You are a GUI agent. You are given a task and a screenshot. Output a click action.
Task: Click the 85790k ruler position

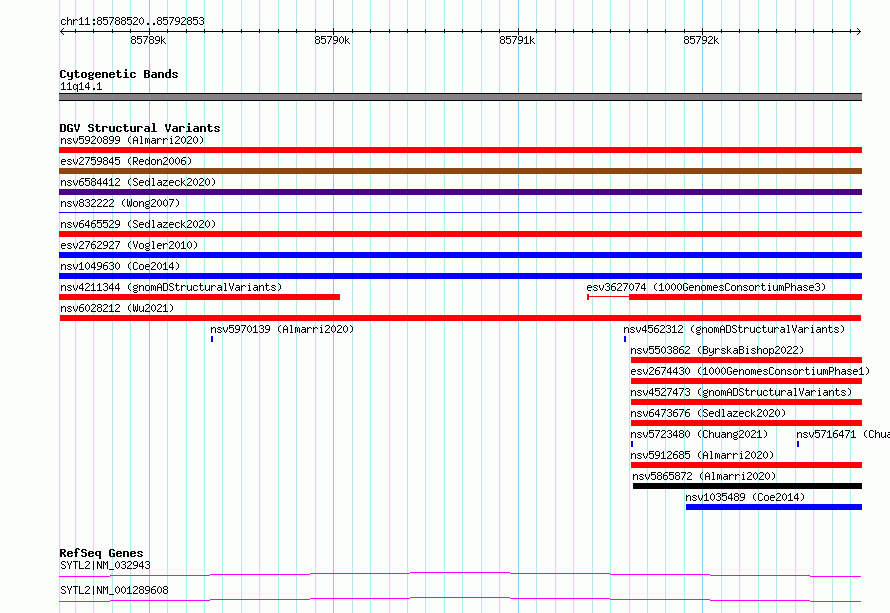click(x=332, y=40)
